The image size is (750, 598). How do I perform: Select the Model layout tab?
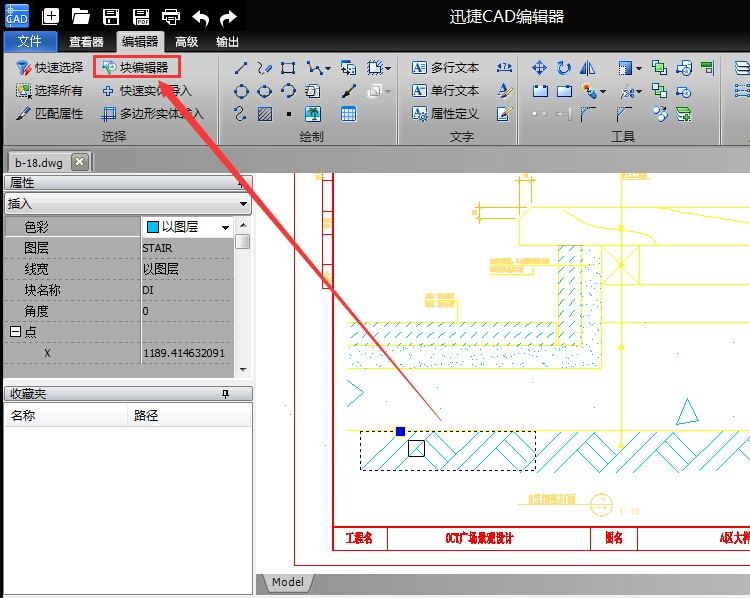[x=288, y=582]
